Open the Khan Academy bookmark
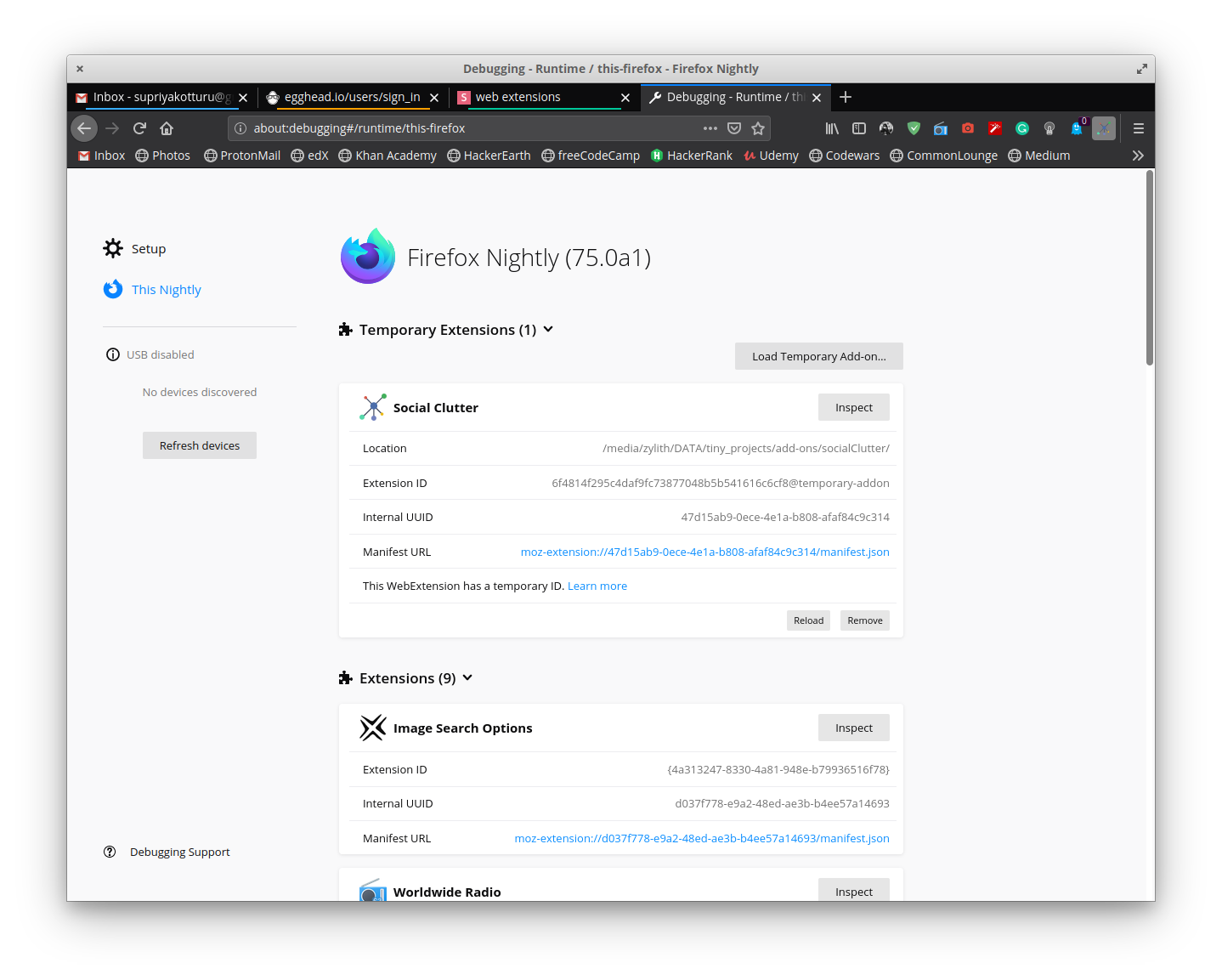1222x980 pixels. (388, 156)
